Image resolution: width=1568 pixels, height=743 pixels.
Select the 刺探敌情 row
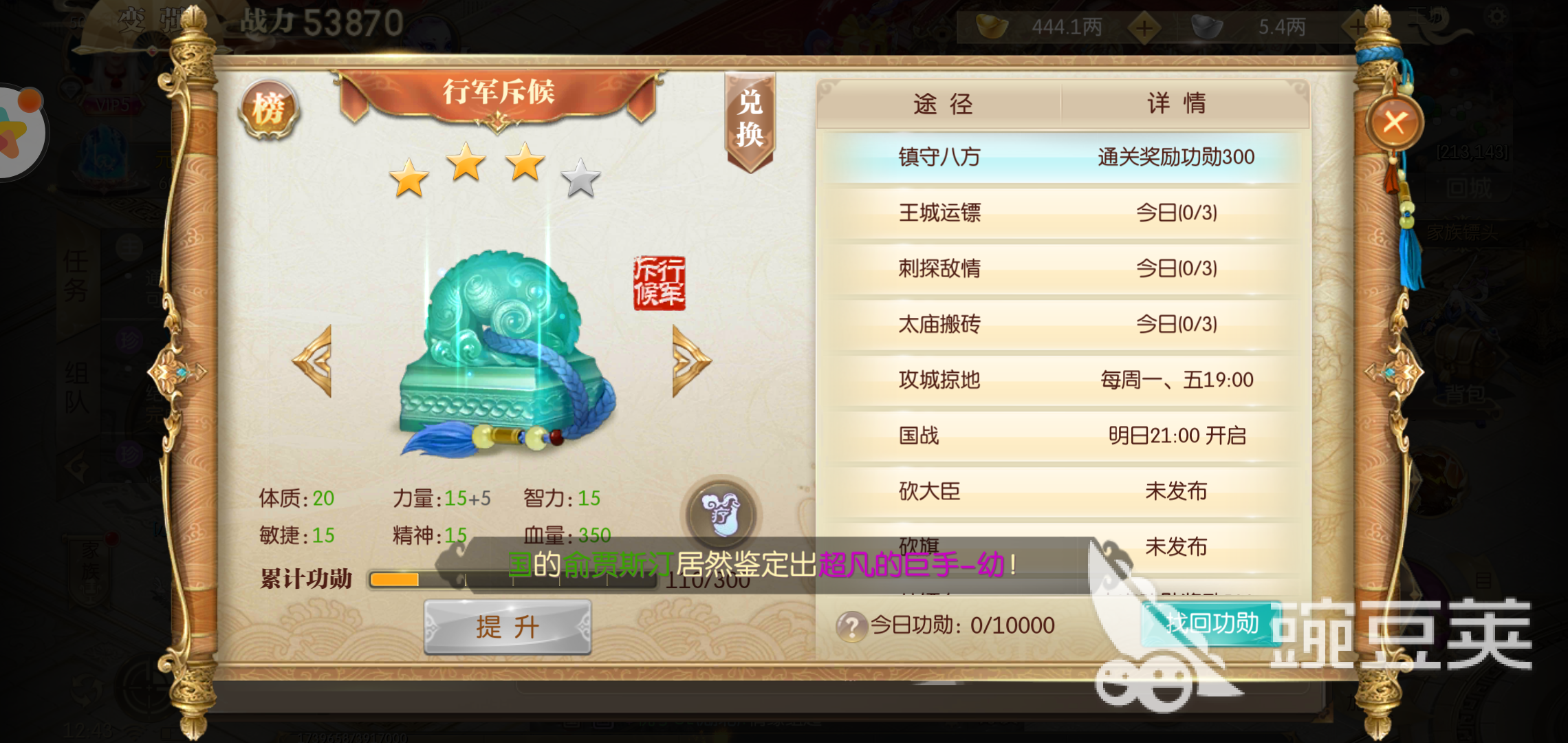[1062, 269]
